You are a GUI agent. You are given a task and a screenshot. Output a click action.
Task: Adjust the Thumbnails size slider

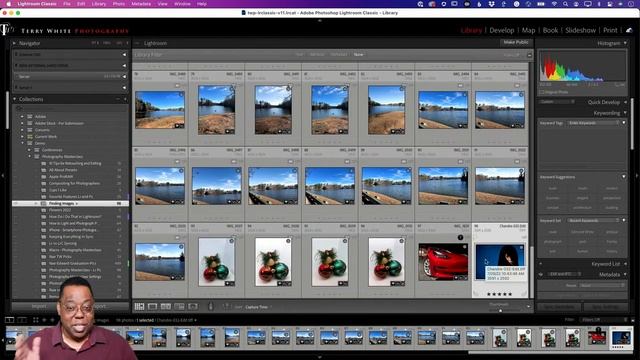pyautogui.click(x=501, y=310)
